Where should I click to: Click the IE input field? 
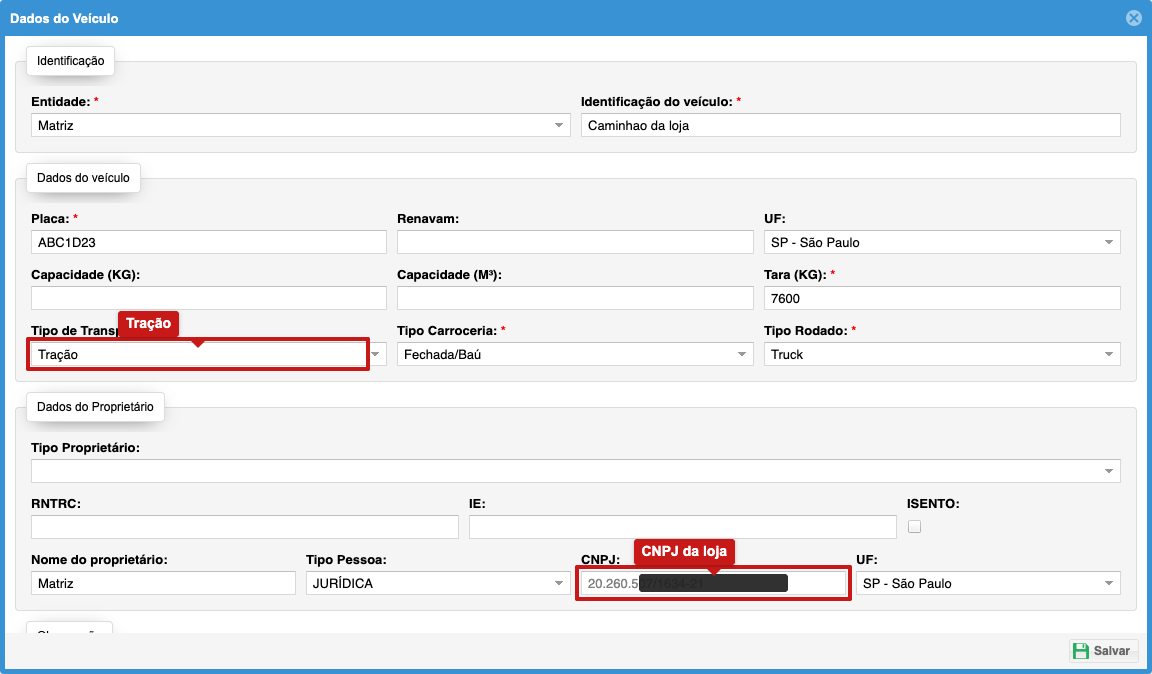[683, 526]
